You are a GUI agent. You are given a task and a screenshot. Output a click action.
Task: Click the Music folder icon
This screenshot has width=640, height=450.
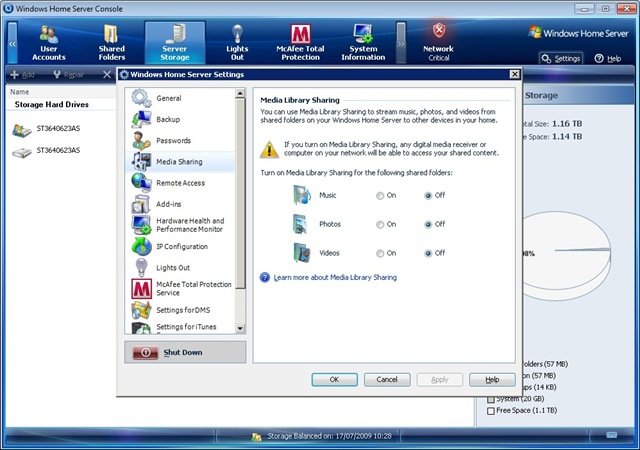(x=302, y=195)
